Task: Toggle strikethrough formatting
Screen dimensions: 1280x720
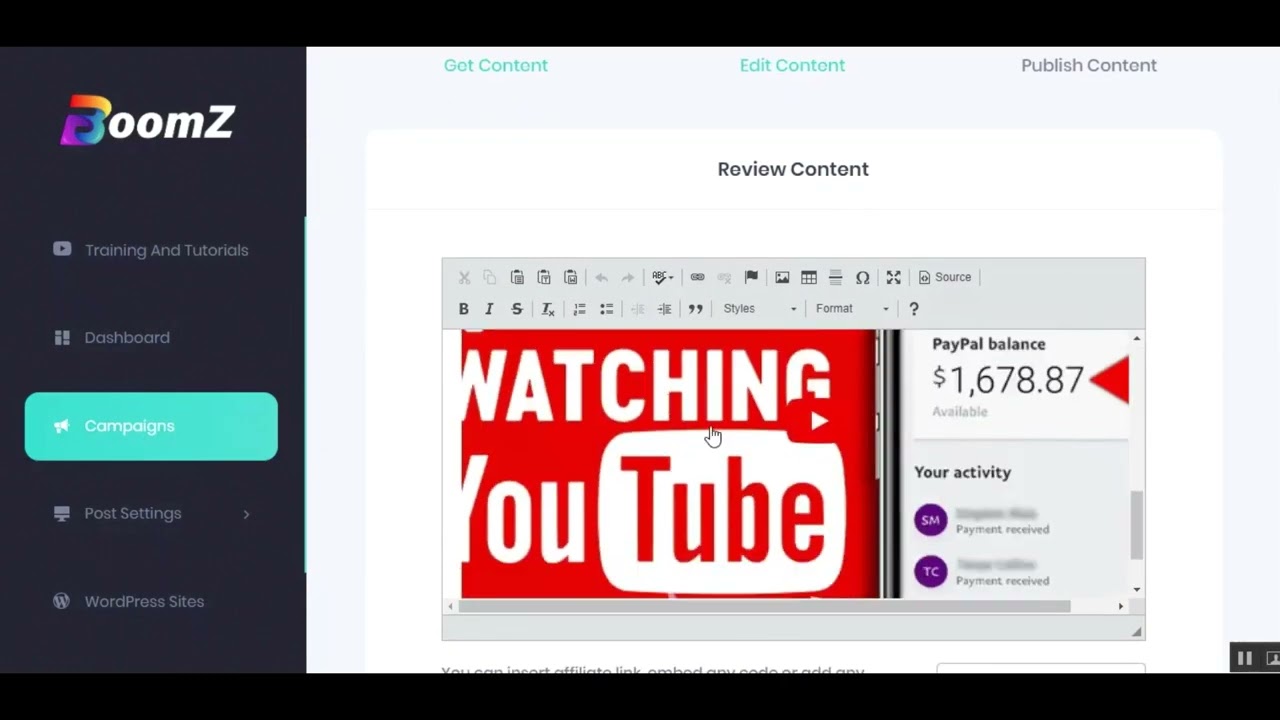Action: [517, 309]
